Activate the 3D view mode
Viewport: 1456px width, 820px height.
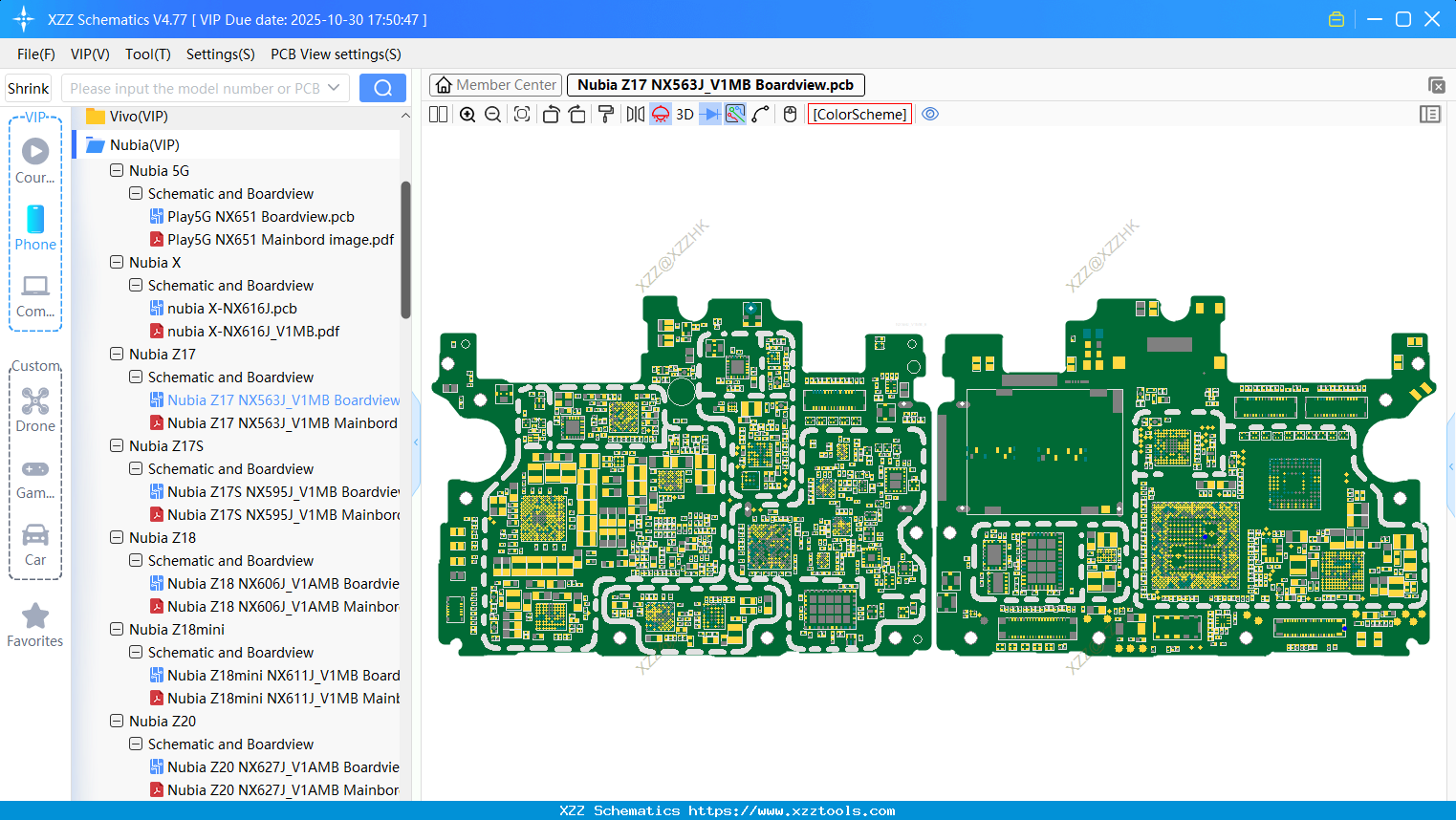[x=684, y=114]
